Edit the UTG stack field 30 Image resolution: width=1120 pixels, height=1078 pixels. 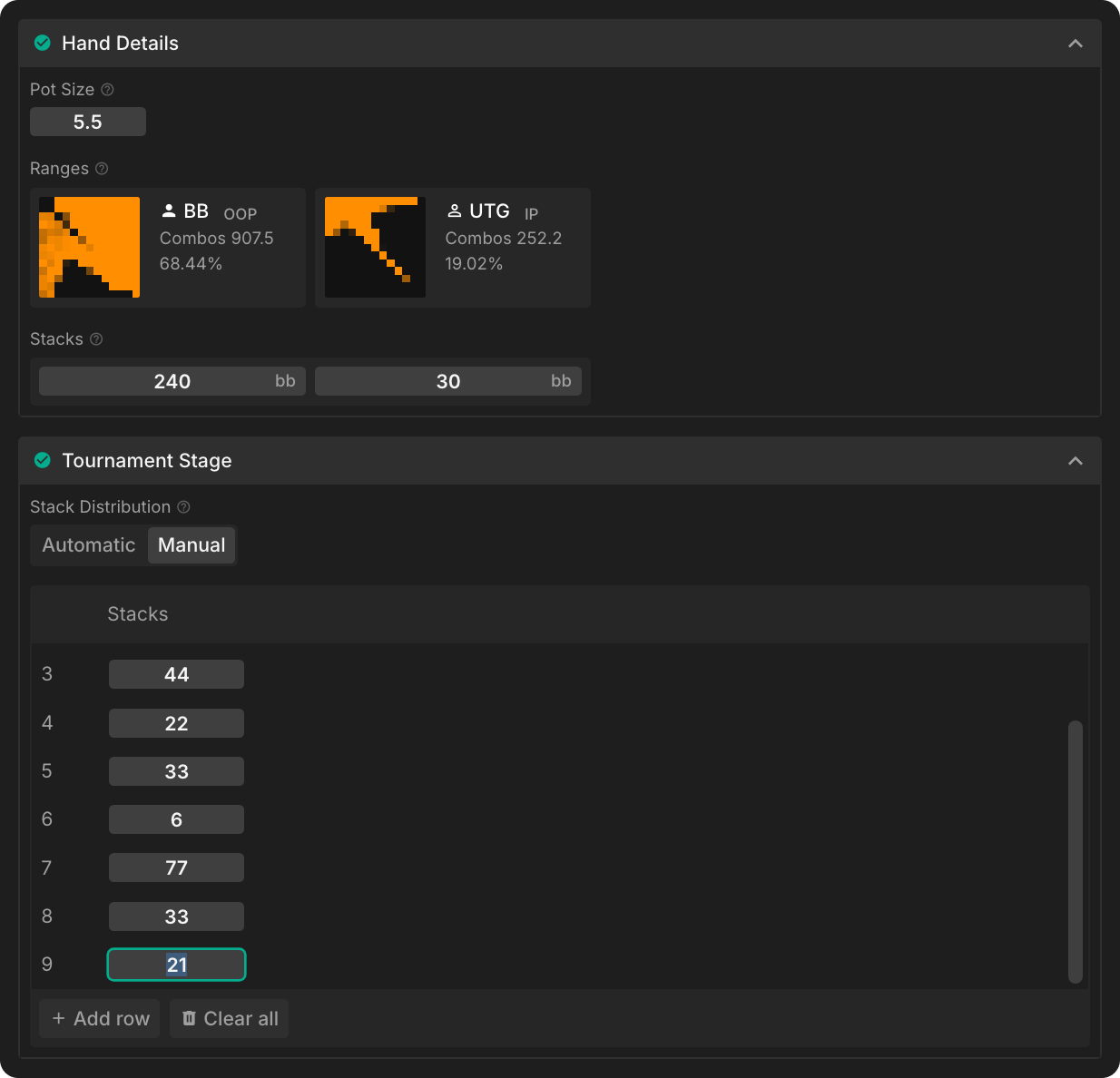click(448, 381)
